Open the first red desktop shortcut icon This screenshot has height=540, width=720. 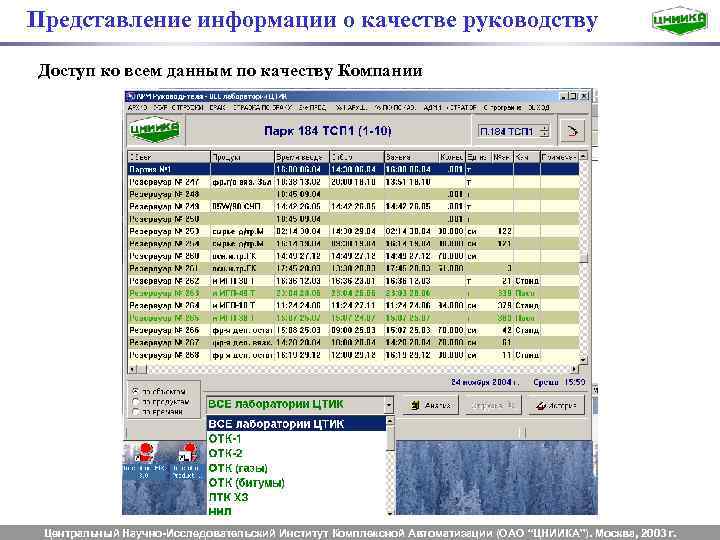point(145,452)
